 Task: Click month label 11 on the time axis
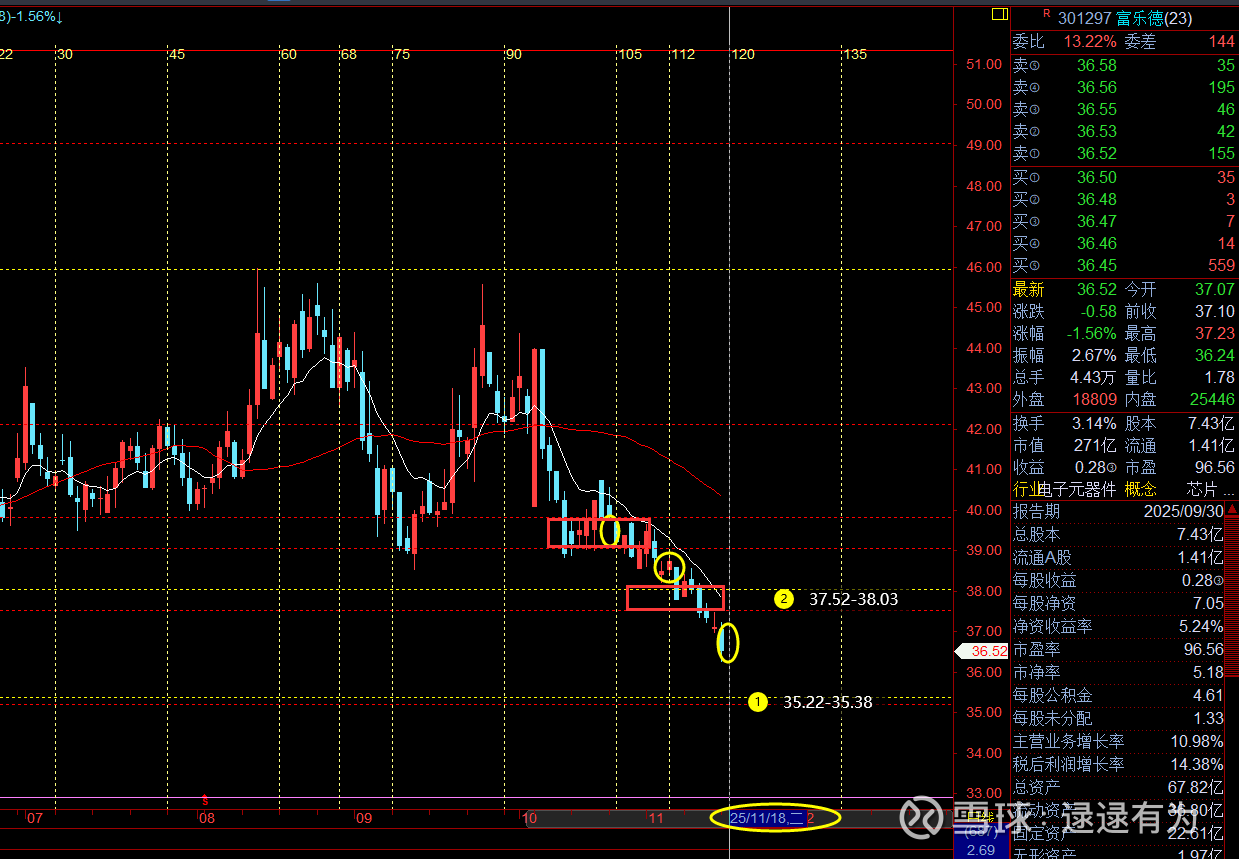(x=656, y=818)
